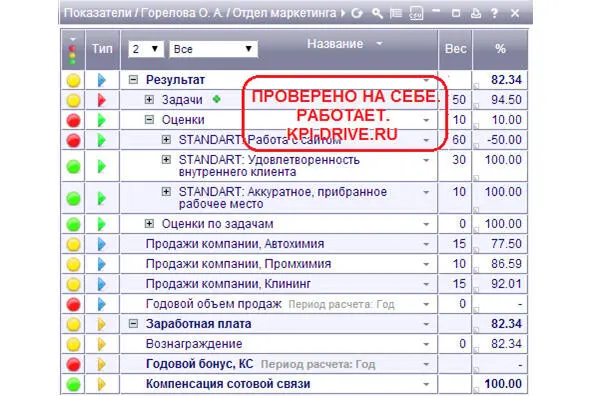Select Компенсация сотовой связи row

[x=294, y=384]
